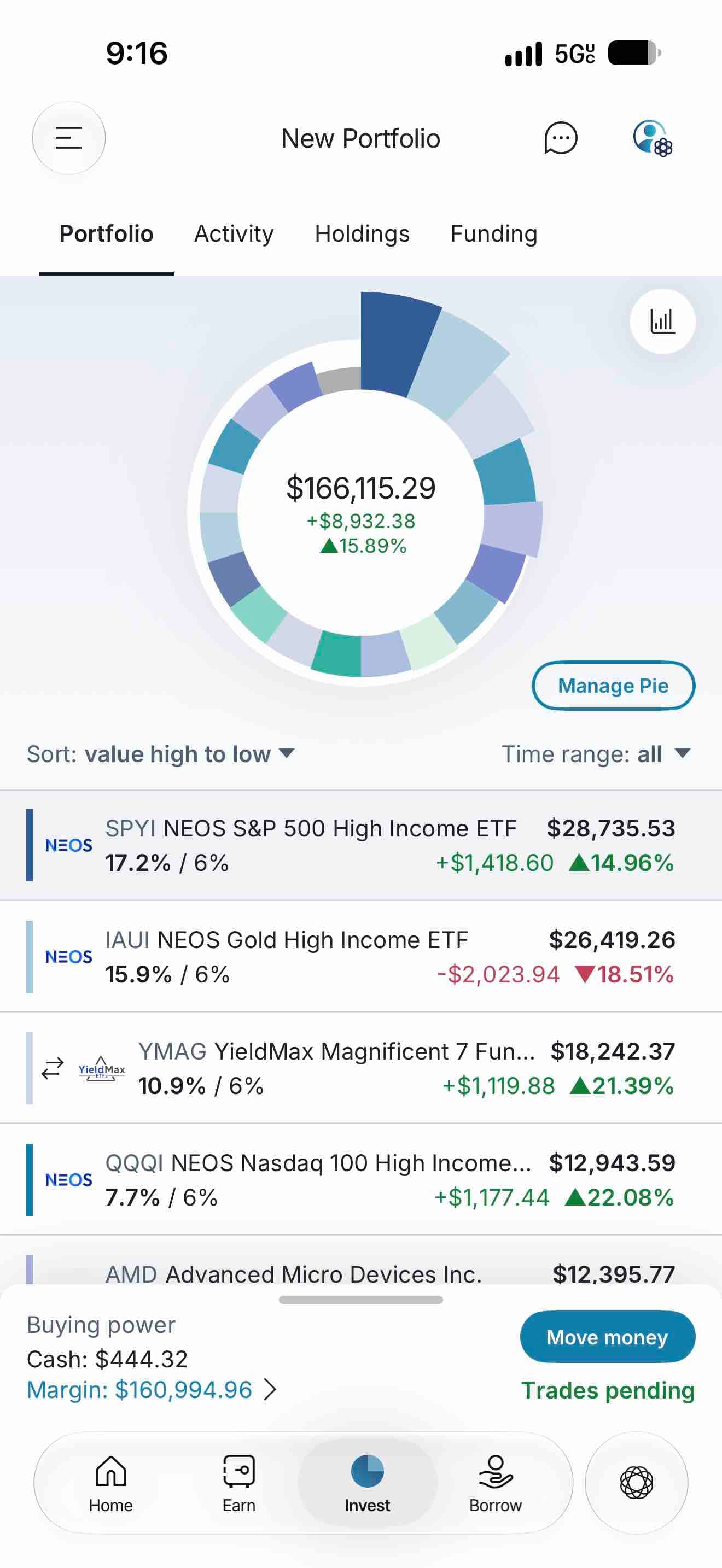The image size is (722, 1568).
Task: Switch to bar chart view
Action: point(662,321)
